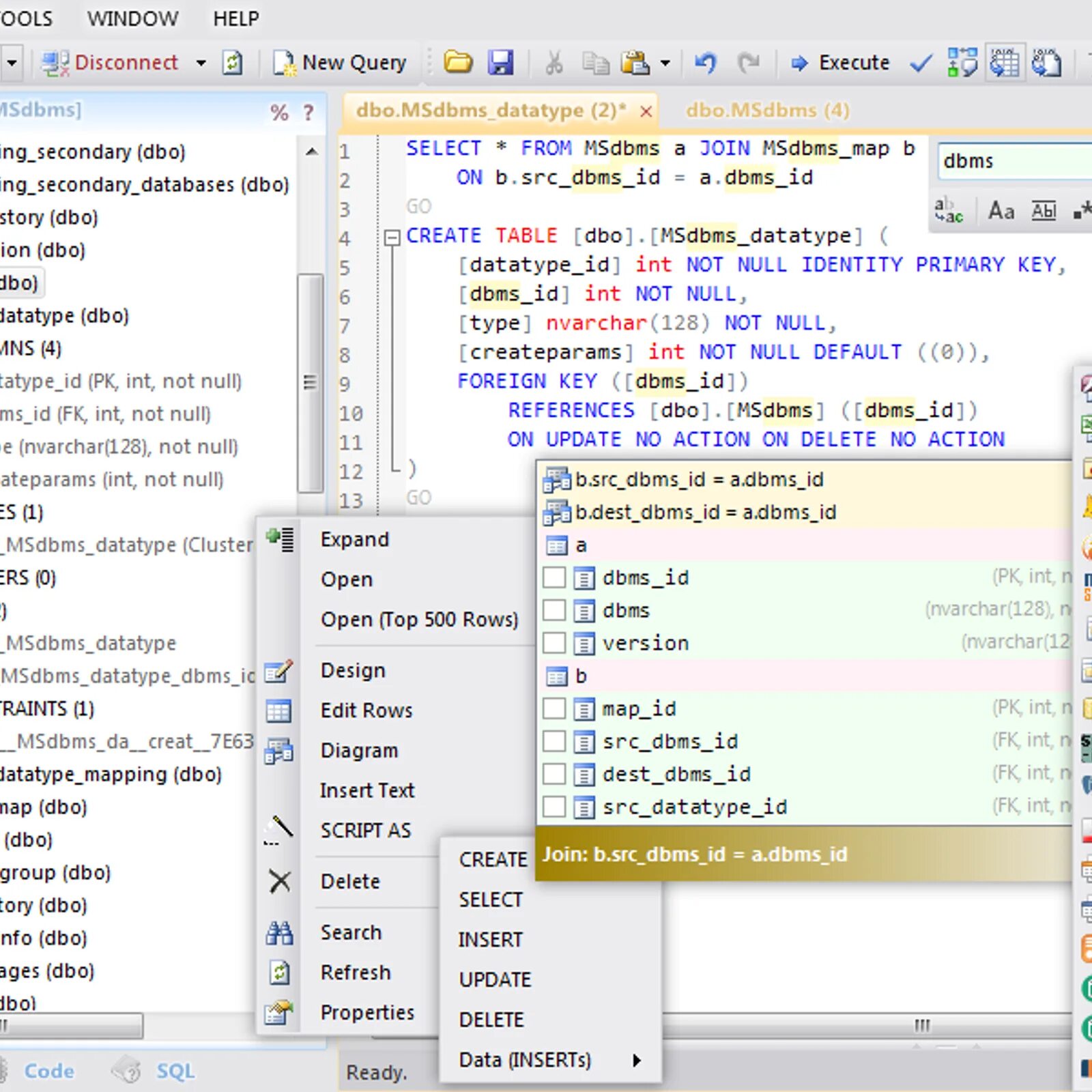
Task: Enable Match case in the search bar
Action: tap(1001, 210)
